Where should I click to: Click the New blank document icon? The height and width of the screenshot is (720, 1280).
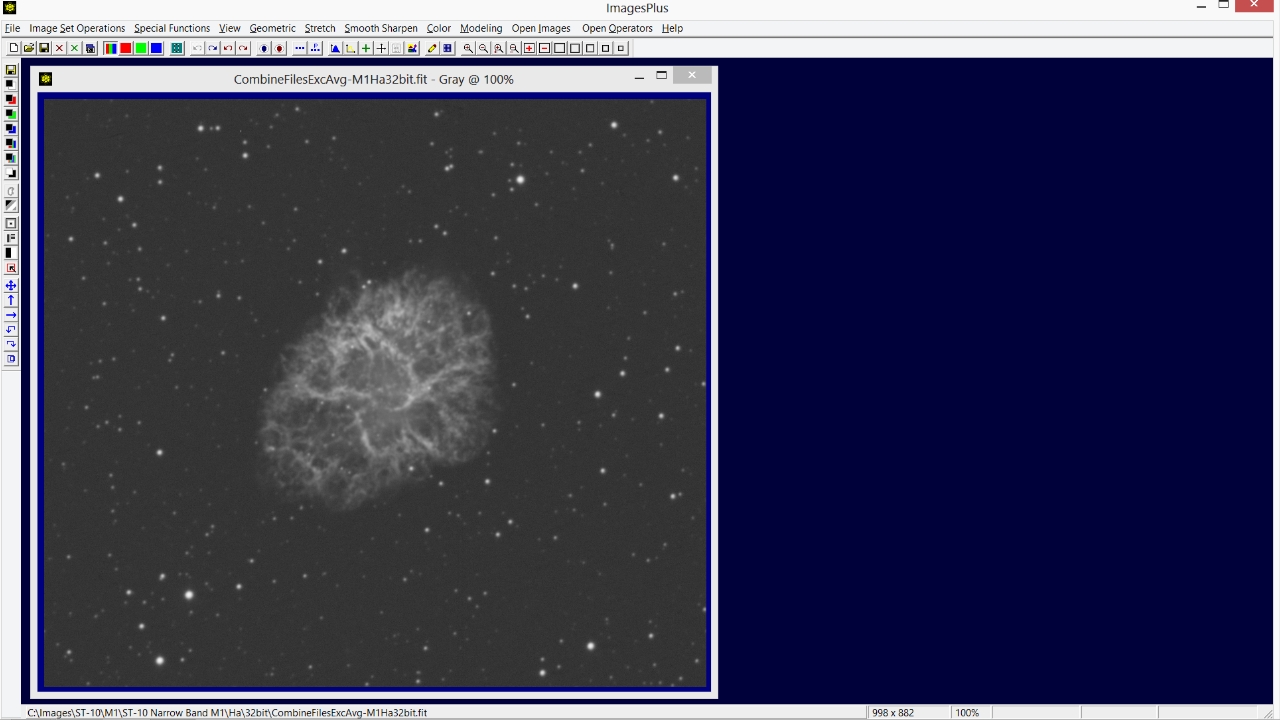14,48
